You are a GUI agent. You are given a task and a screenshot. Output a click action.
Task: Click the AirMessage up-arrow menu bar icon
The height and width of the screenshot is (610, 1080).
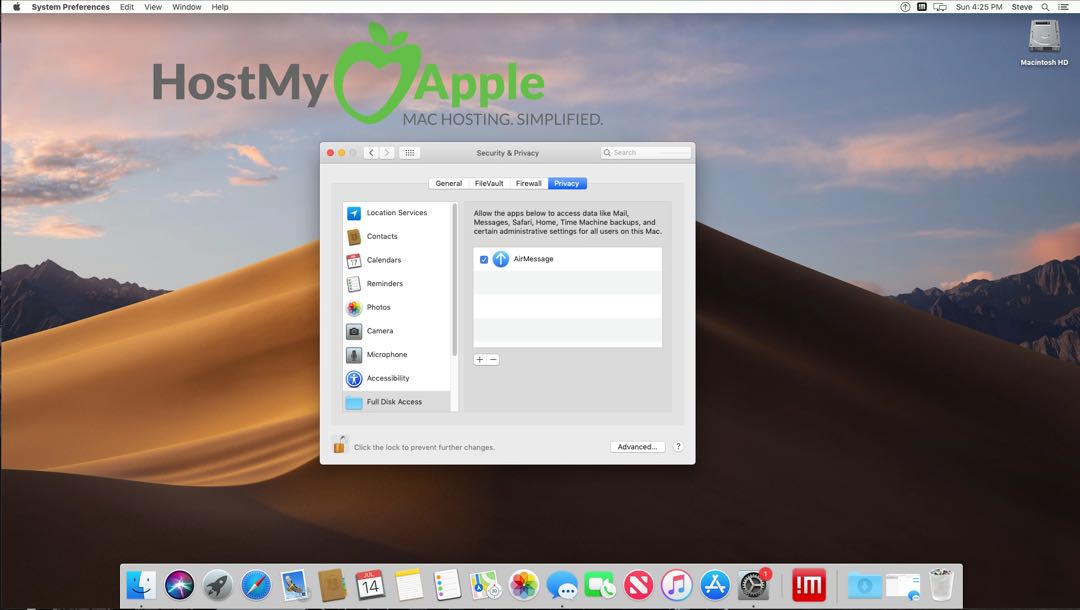pos(905,7)
